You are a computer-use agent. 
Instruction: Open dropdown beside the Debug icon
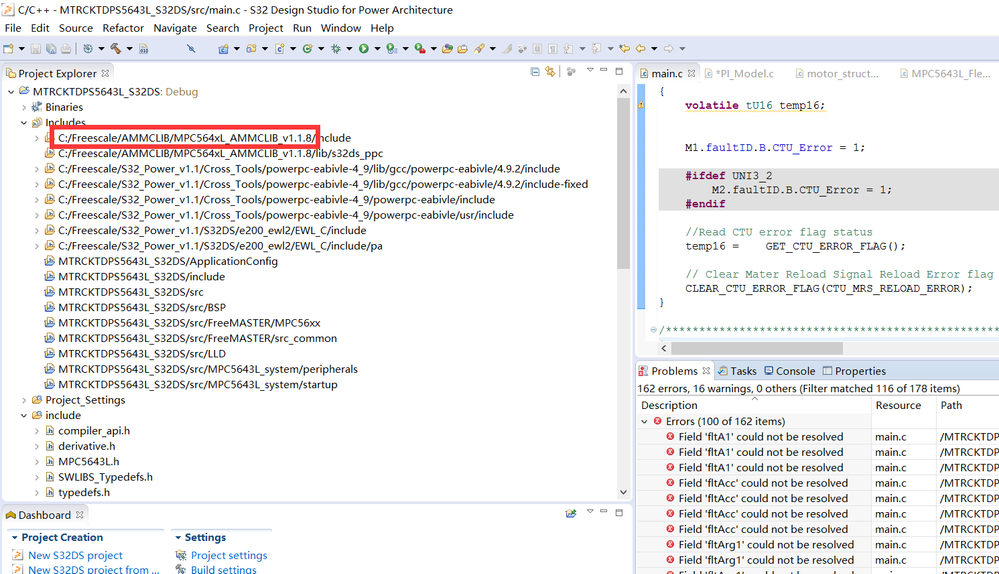[x=349, y=48]
